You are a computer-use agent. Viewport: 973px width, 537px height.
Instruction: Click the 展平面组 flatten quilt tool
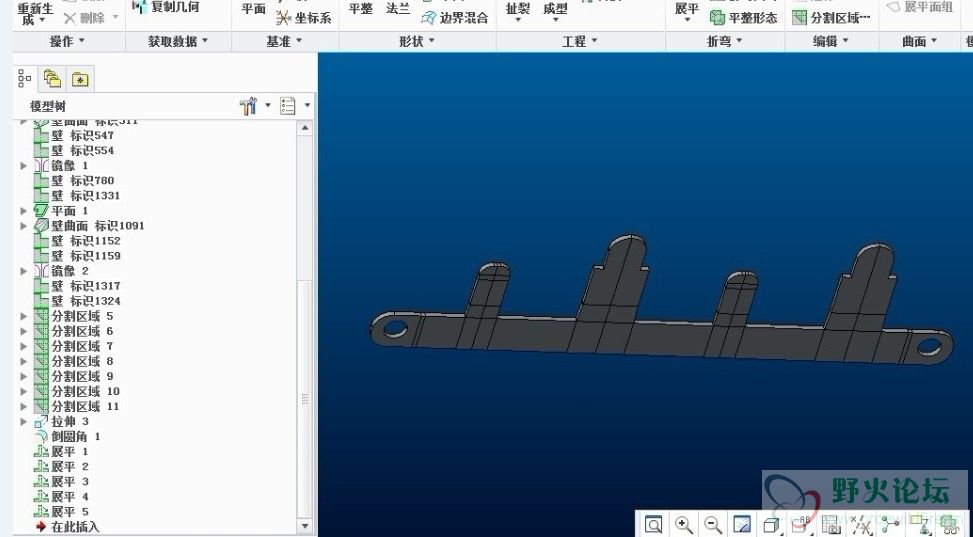pyautogui.click(x=920, y=7)
